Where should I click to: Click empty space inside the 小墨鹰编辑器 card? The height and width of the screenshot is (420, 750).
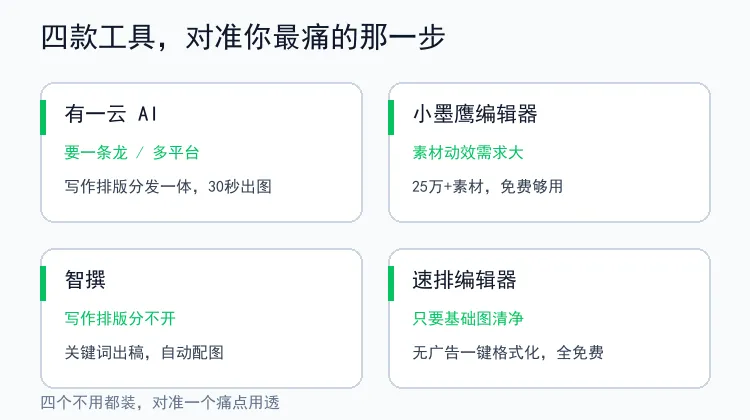[636, 144]
